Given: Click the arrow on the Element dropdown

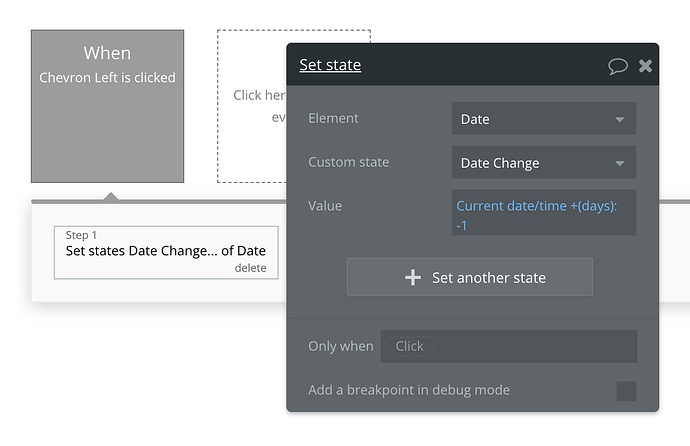Looking at the screenshot, I should tap(620, 120).
